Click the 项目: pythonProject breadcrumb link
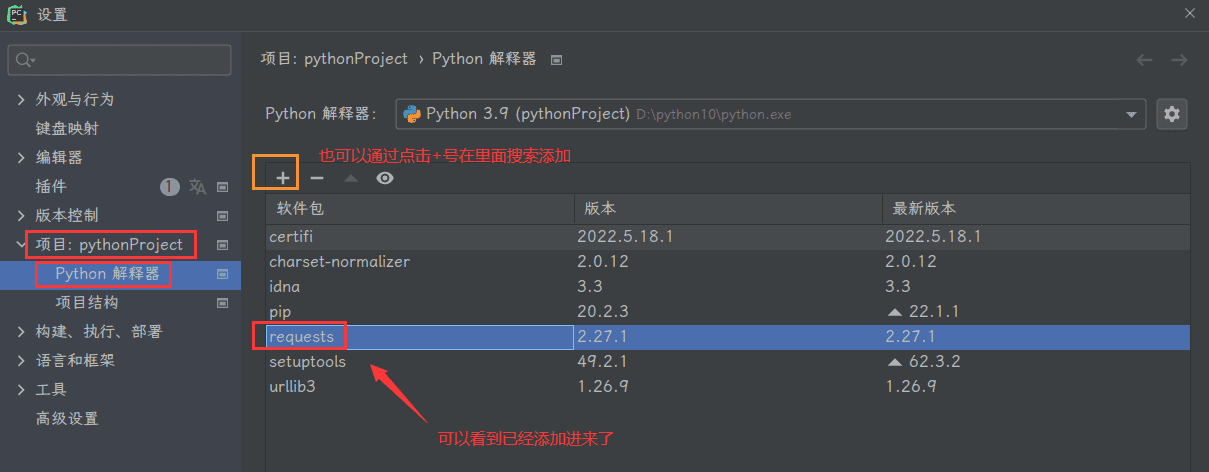 [334, 59]
